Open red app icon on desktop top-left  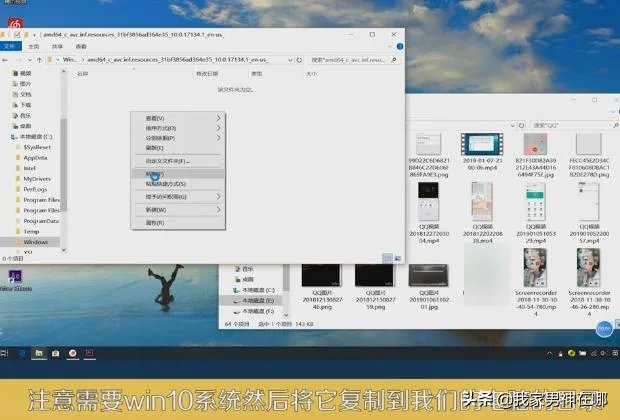15,23
